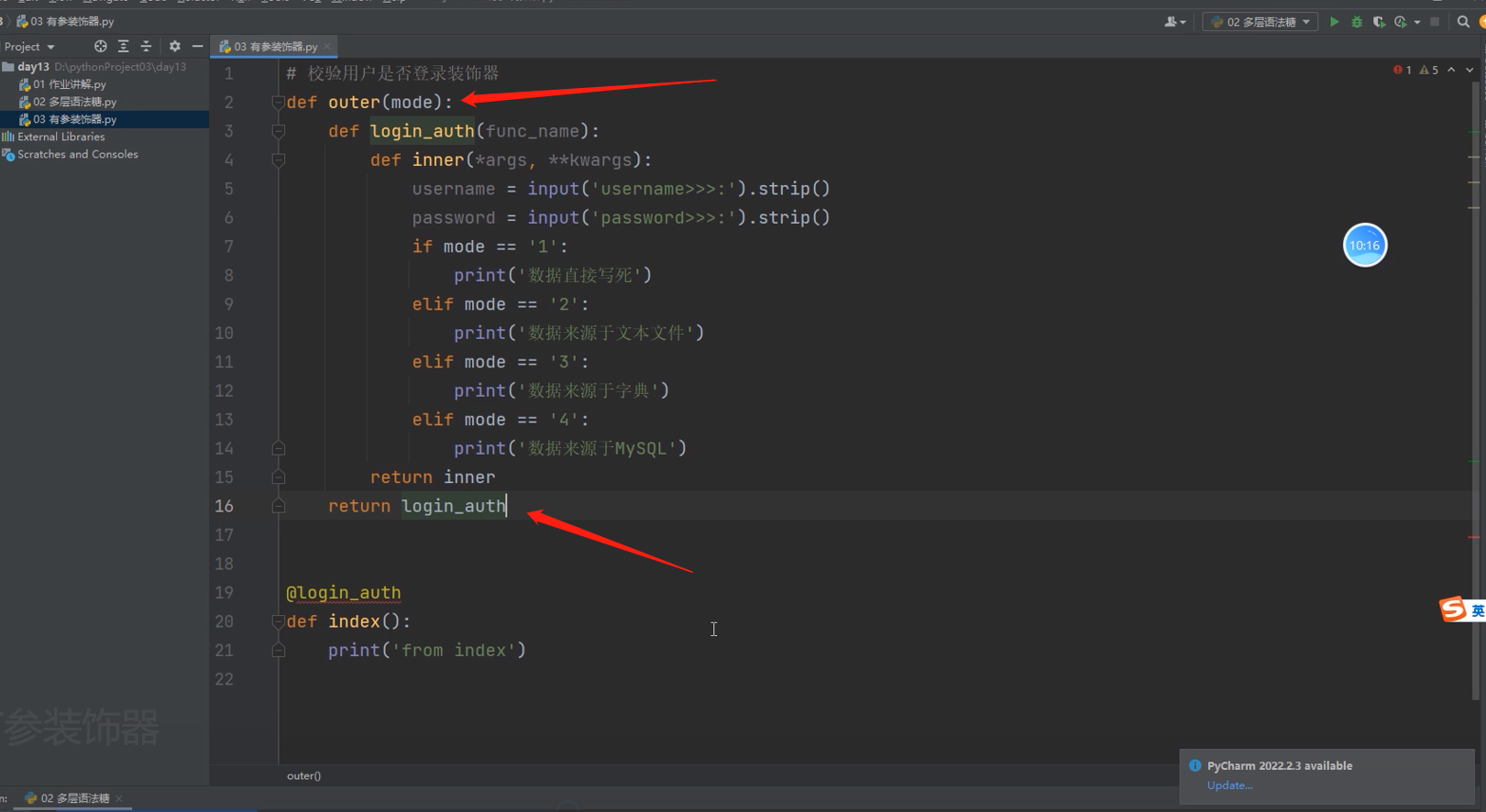This screenshot has width=1486, height=812.
Task: Run with coverage using the shield icon
Action: click(x=1379, y=22)
